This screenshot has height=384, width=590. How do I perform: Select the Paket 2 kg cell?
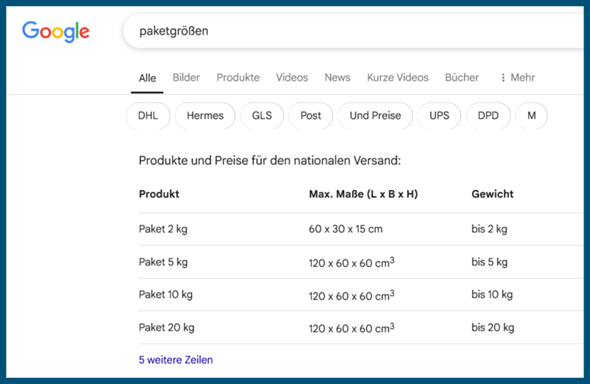pyautogui.click(x=163, y=229)
